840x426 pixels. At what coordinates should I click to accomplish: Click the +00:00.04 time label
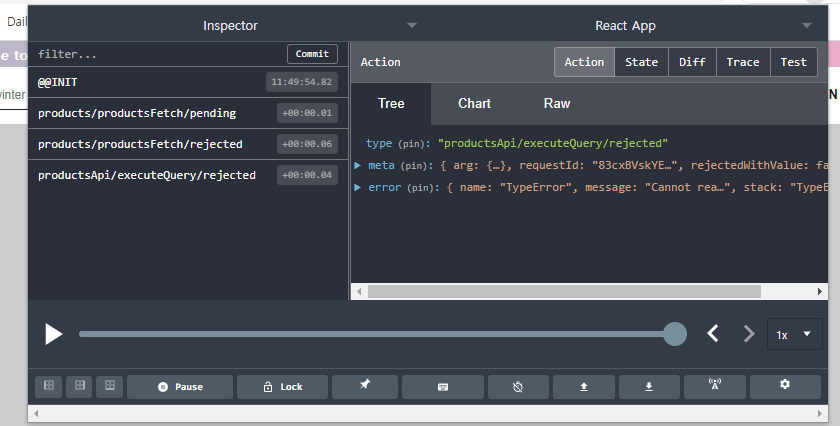coord(307,175)
